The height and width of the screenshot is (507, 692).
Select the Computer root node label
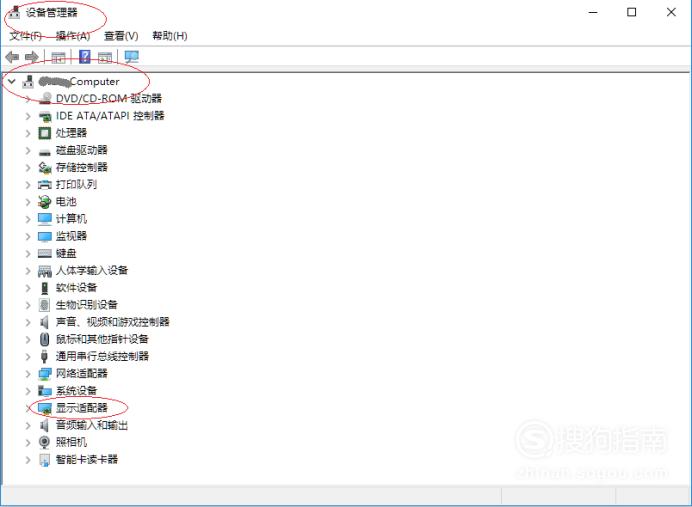[x=79, y=82]
